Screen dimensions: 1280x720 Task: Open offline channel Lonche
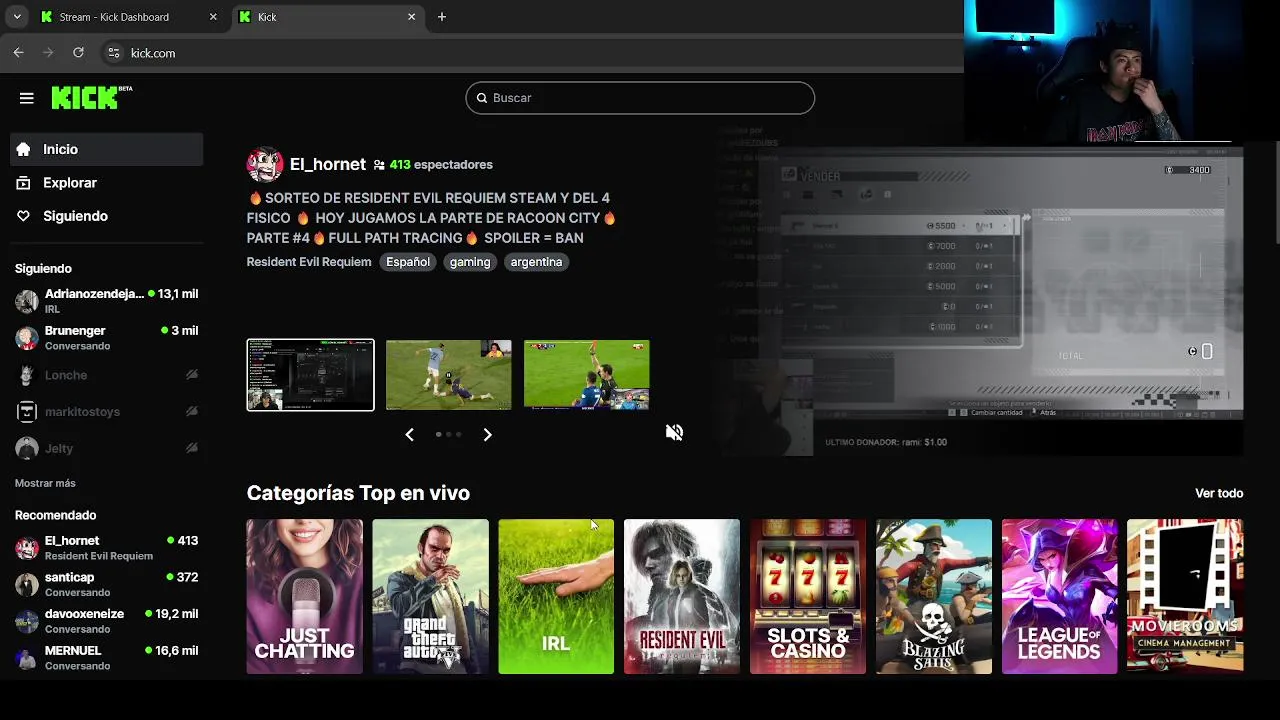point(106,375)
